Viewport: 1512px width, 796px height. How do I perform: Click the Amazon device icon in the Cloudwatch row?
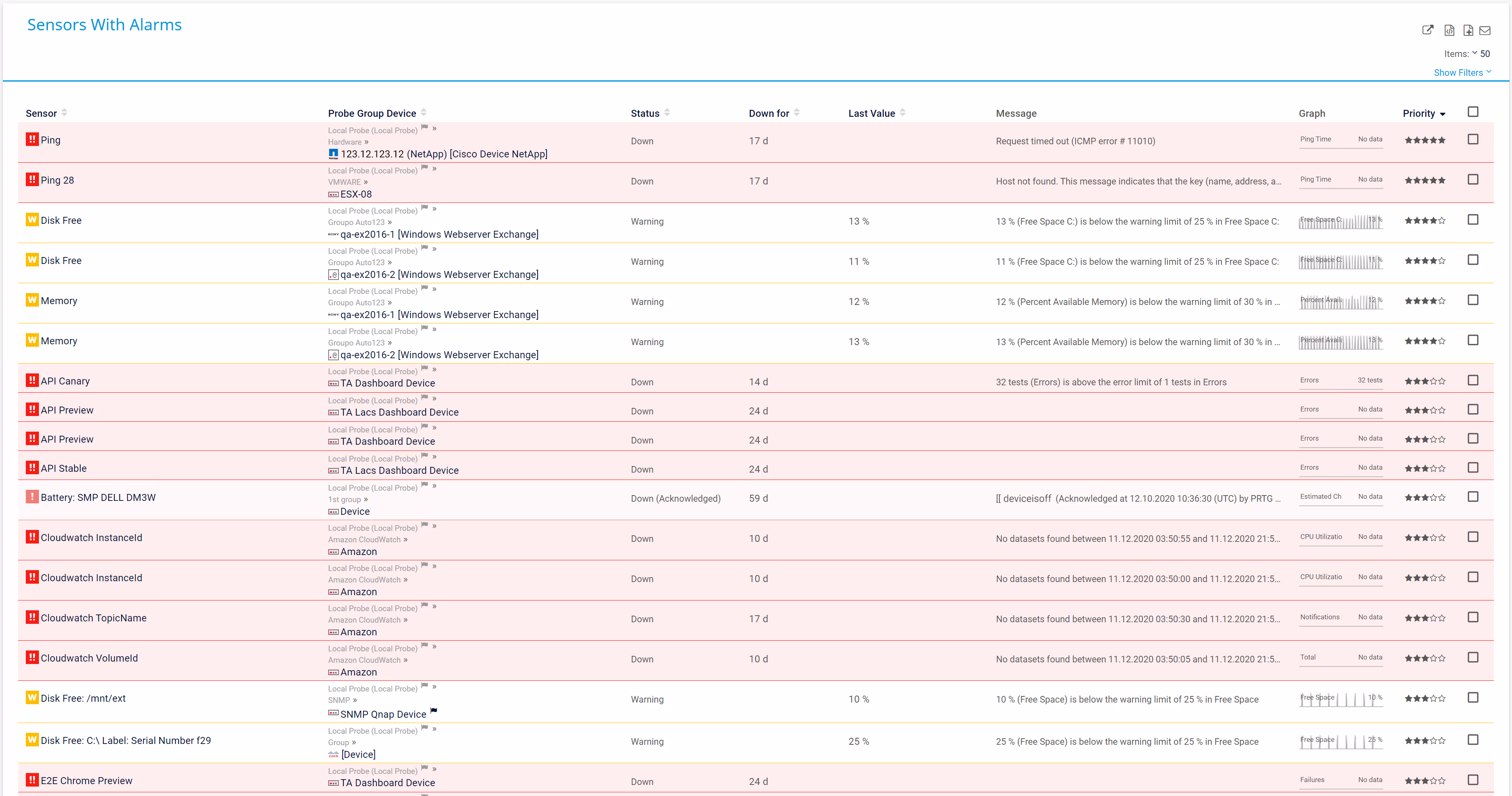334,551
